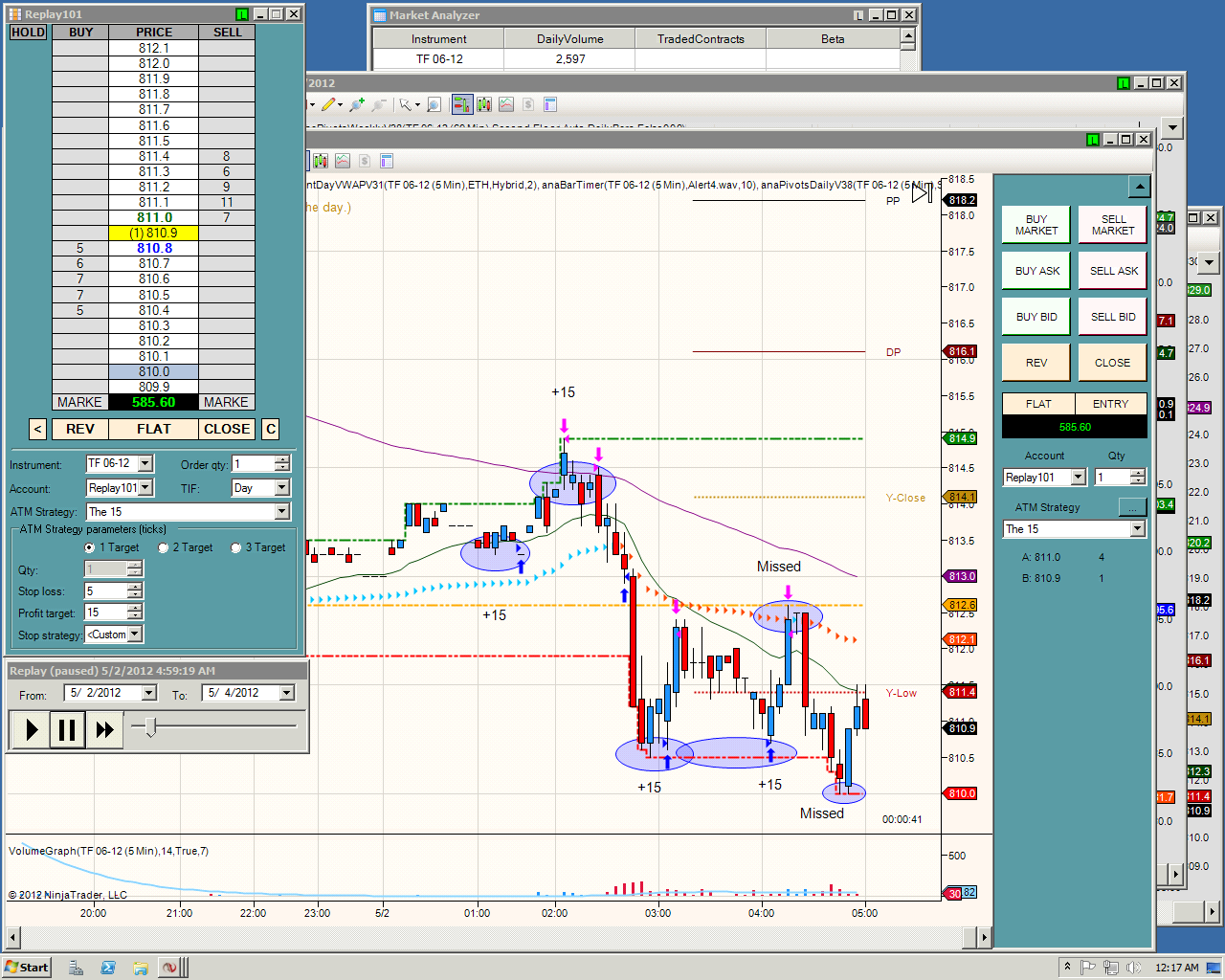Open ATM Strategy dropdown in DOM window
Viewport: 1225px width, 980px height.
click(x=281, y=511)
